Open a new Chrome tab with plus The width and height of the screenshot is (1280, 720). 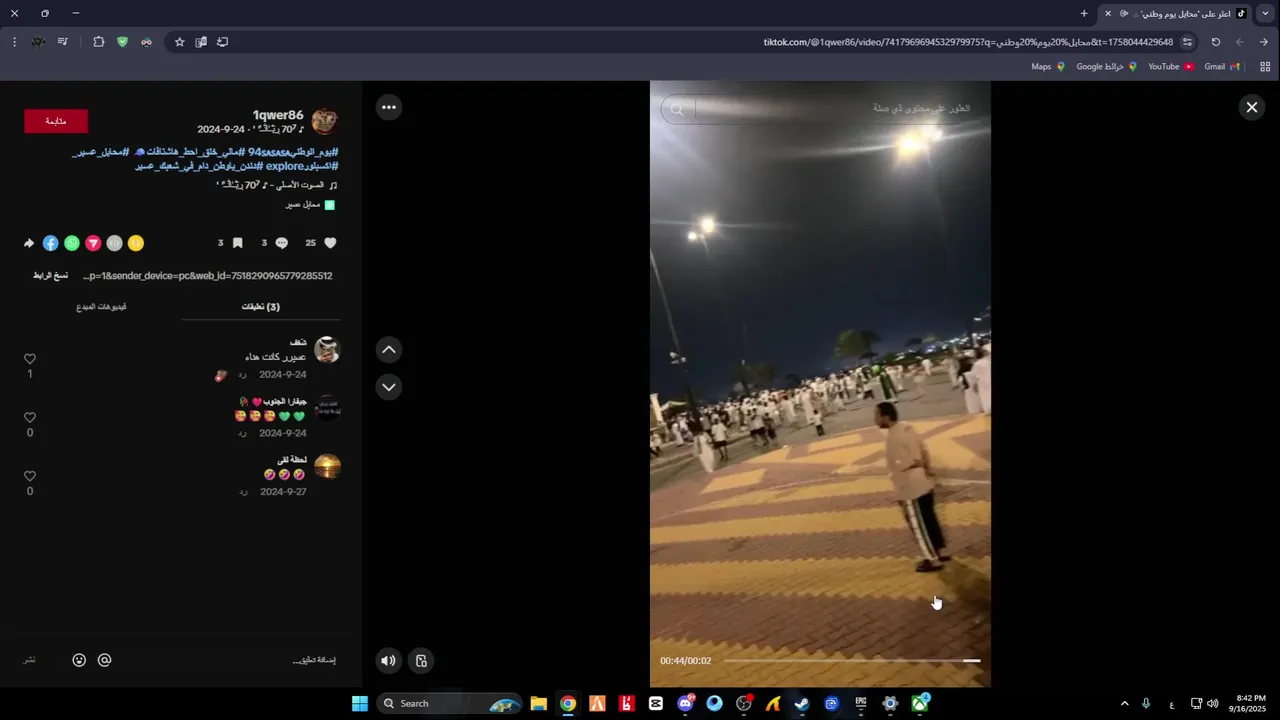(x=1084, y=13)
